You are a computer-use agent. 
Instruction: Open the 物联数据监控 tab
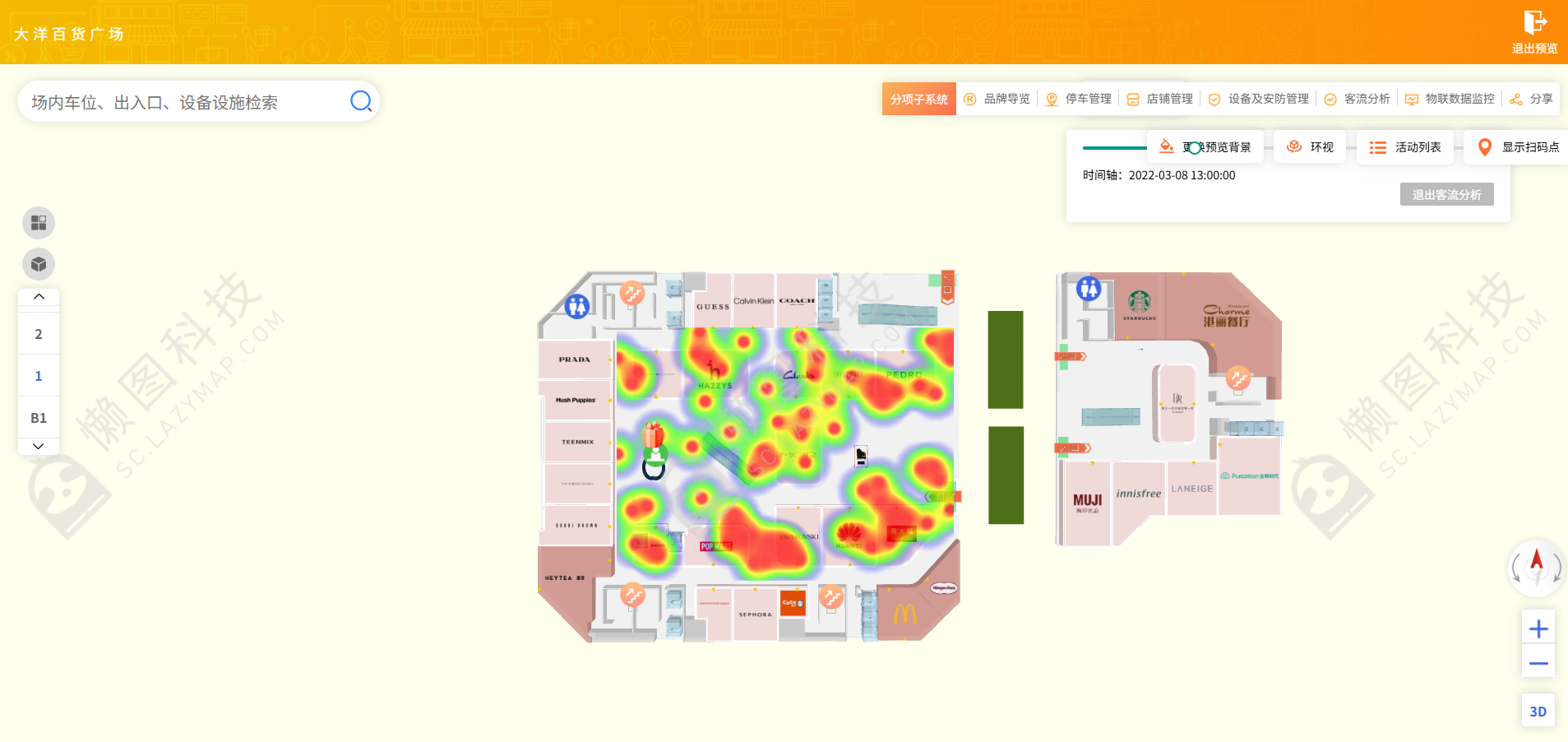[x=1450, y=99]
